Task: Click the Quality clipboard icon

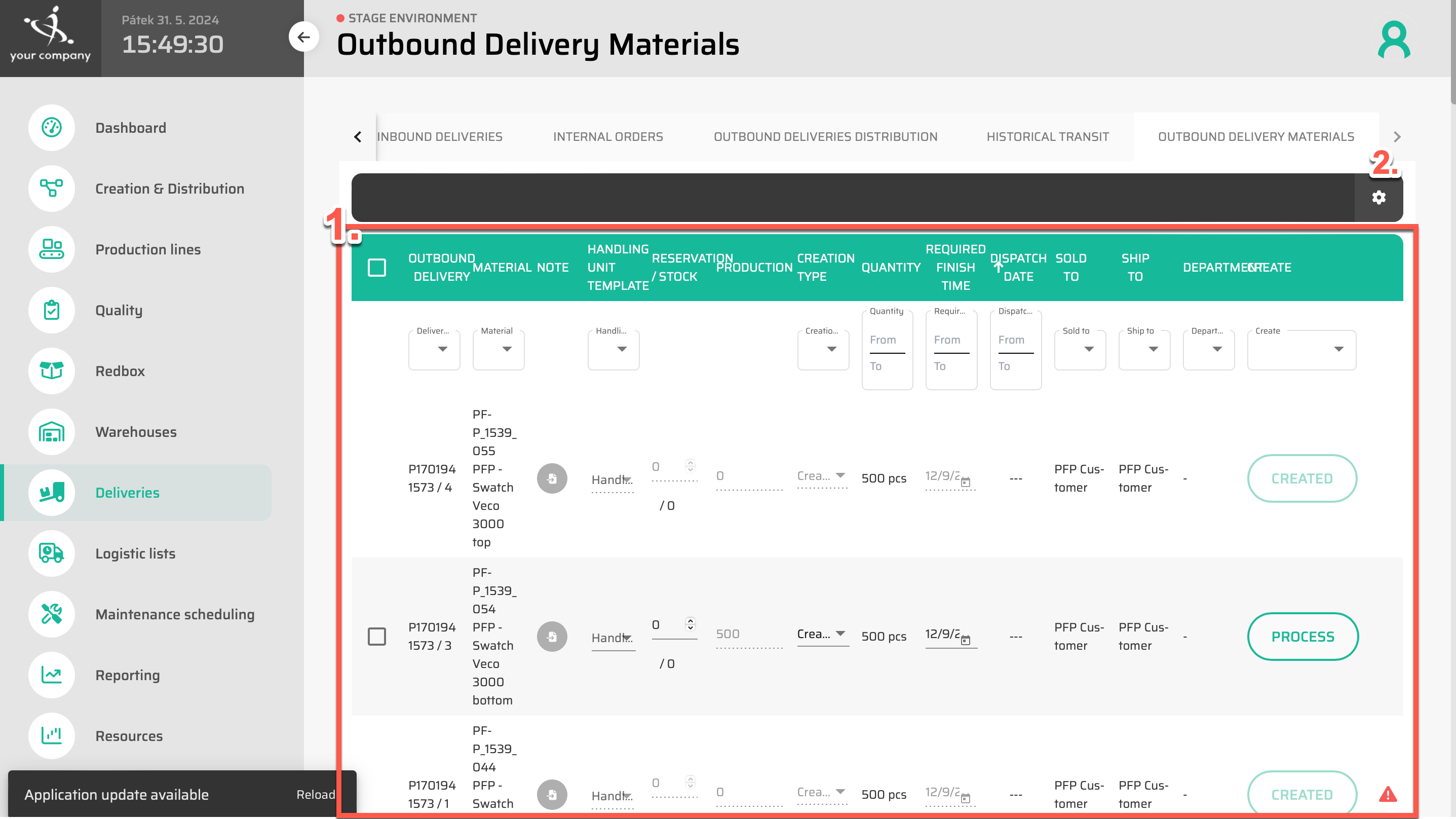Action: [x=52, y=310]
